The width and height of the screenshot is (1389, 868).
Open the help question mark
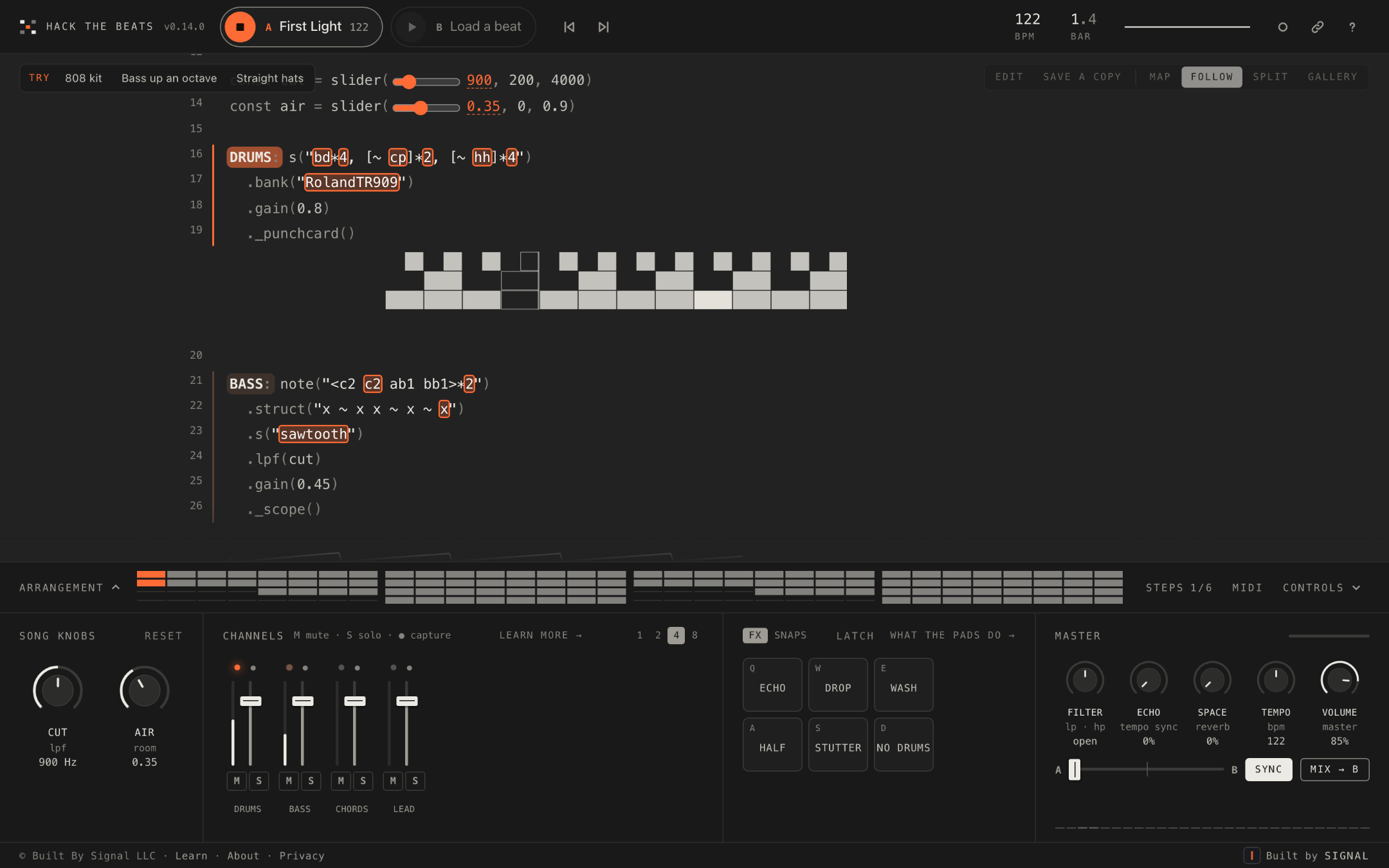point(1352,27)
